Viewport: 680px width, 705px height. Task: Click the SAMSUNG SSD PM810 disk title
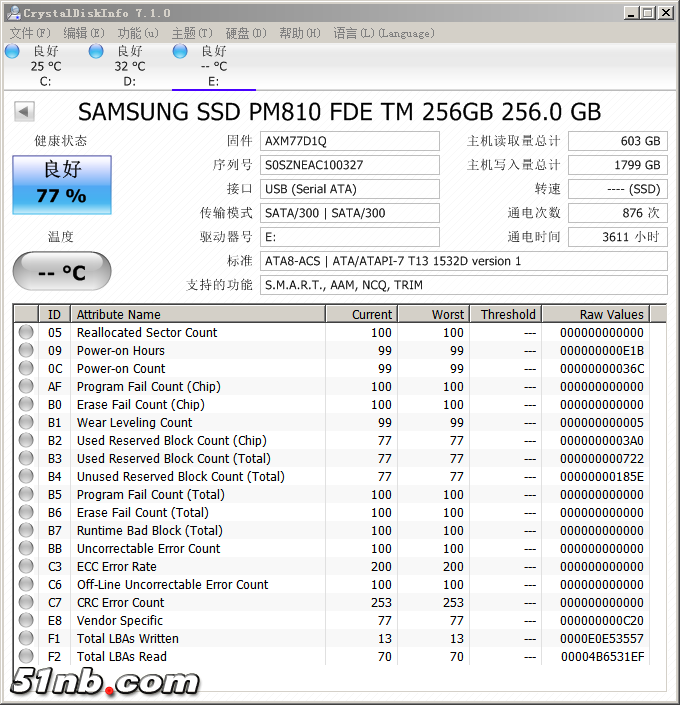point(340,112)
